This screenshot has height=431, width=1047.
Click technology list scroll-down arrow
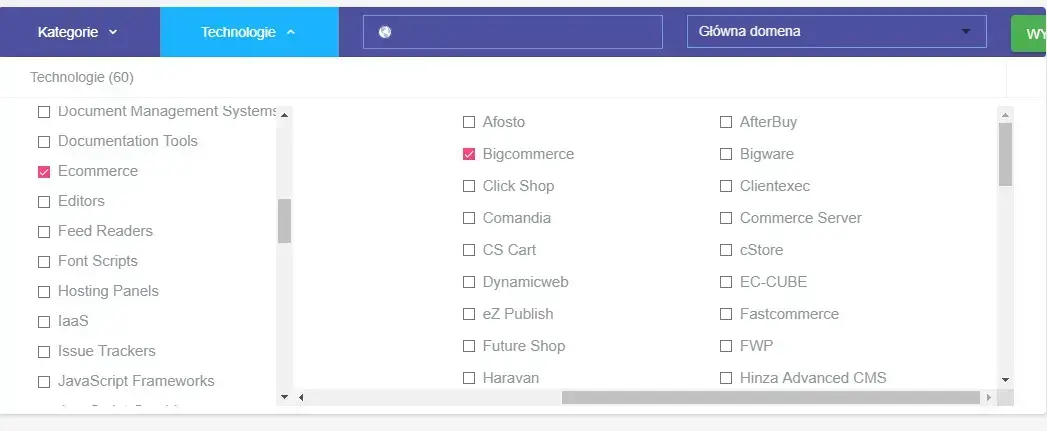pos(1005,380)
